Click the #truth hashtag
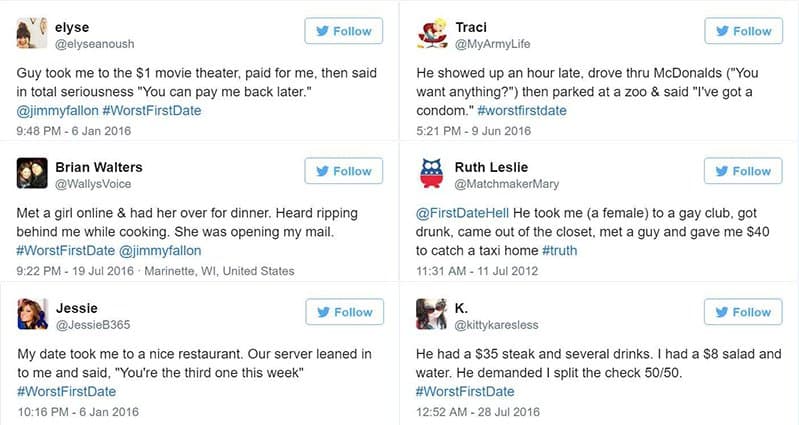 click(x=559, y=250)
